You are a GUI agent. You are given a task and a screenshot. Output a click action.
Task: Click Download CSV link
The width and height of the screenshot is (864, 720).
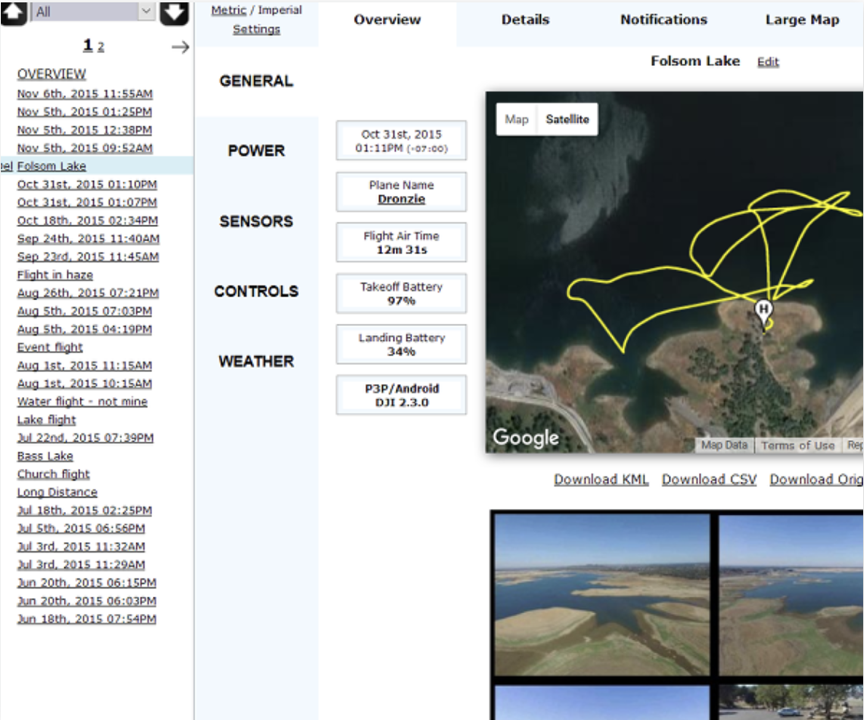709,480
